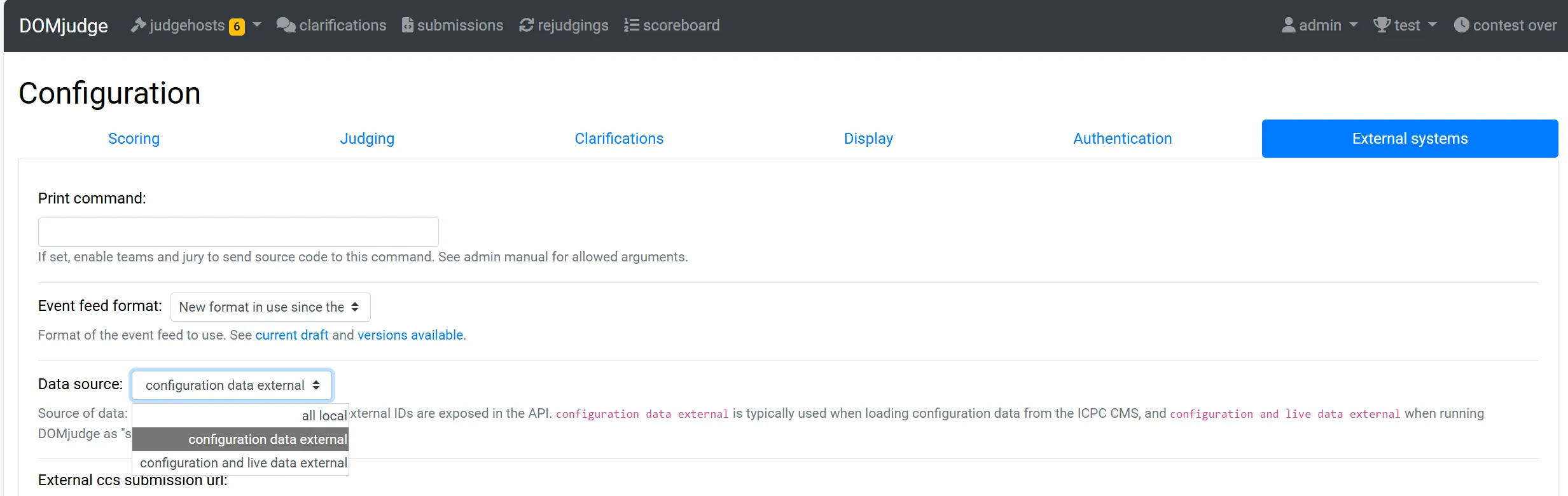Click the yellow judgehosts badge showing 6
Screen dimensions: 1568x496
click(237, 27)
